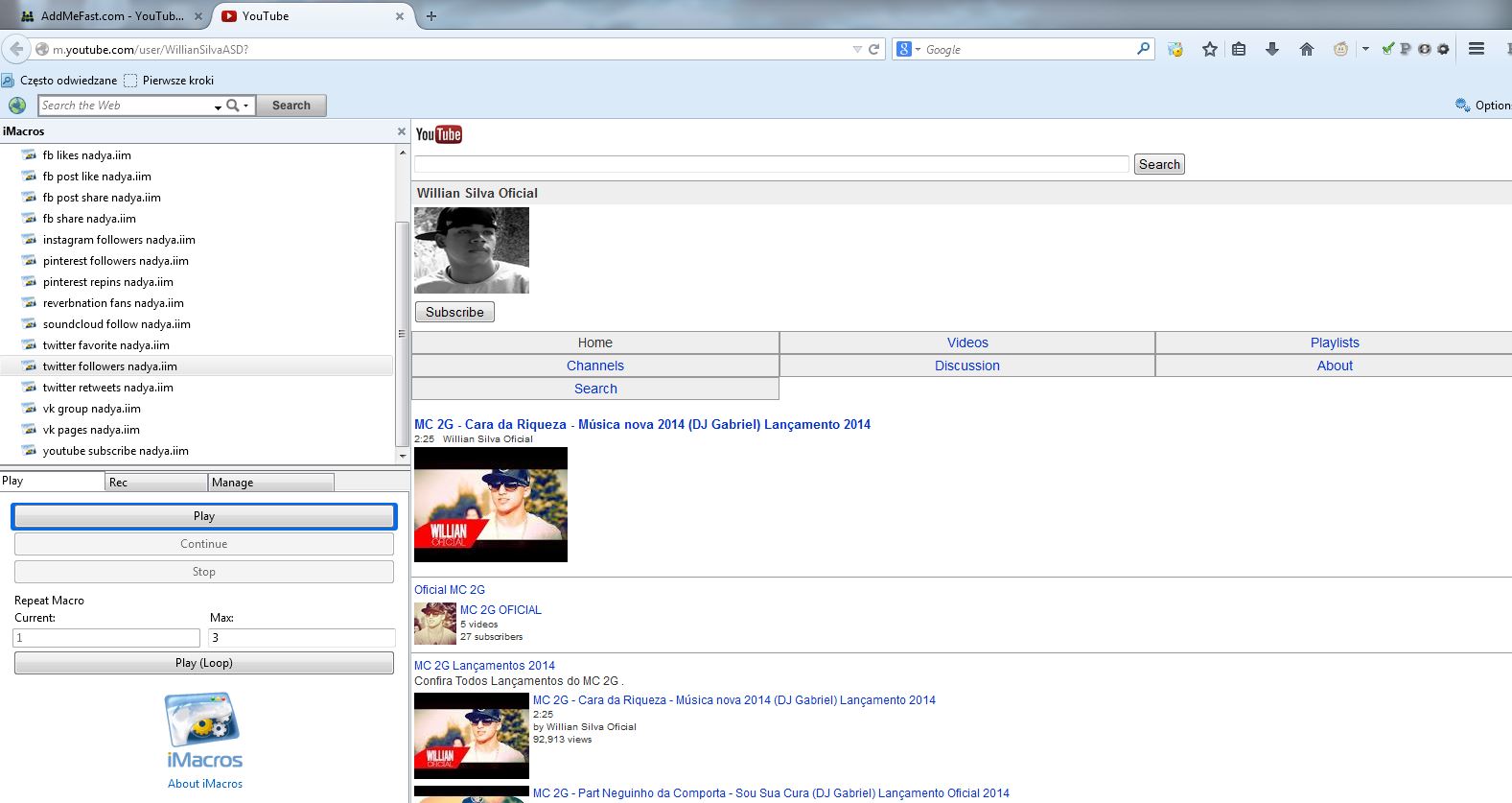Switch to the Rec tab in iMacros
This screenshot has height=803, width=1512.
click(155, 483)
